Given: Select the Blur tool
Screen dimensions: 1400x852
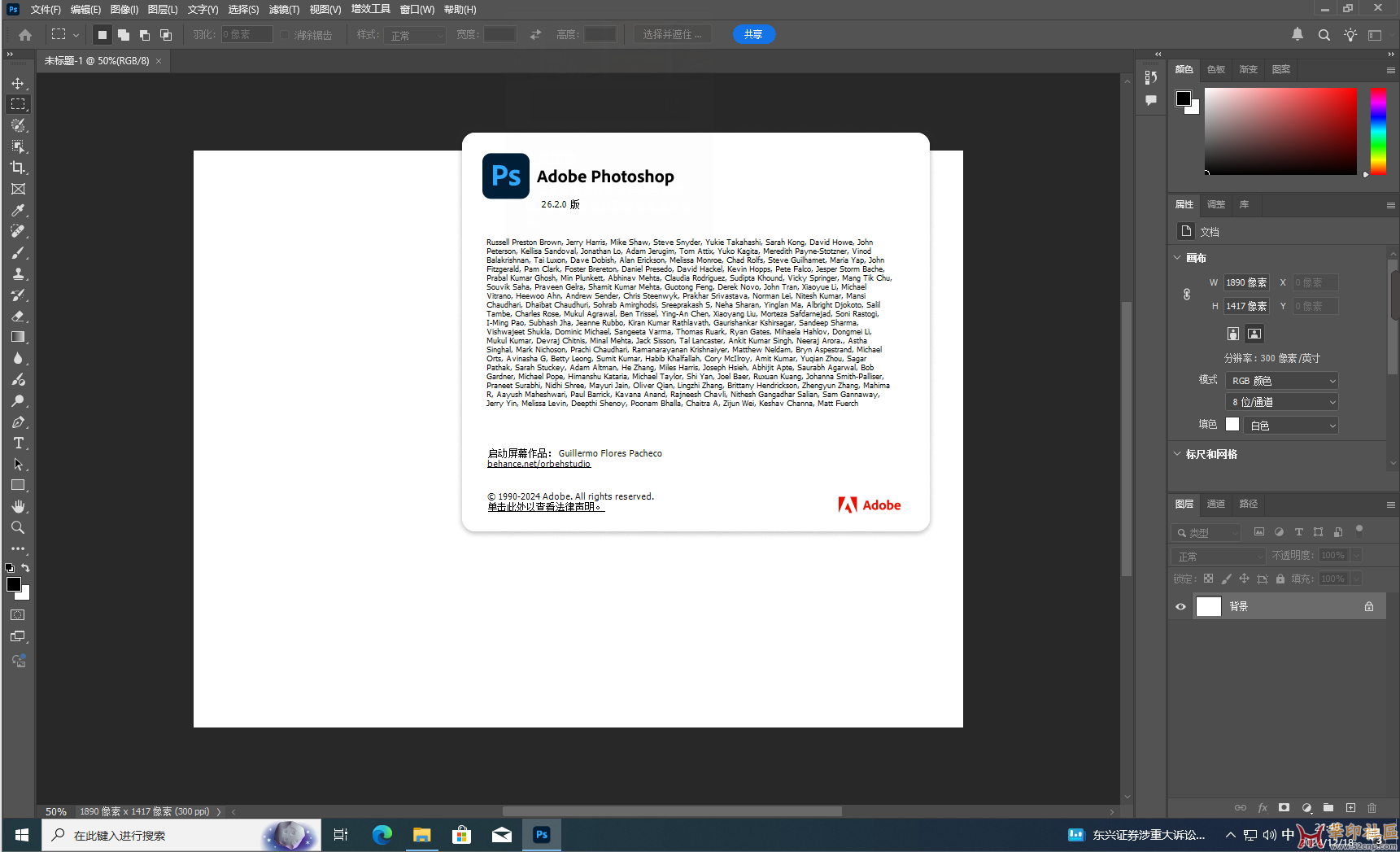Looking at the screenshot, I should click(x=18, y=358).
